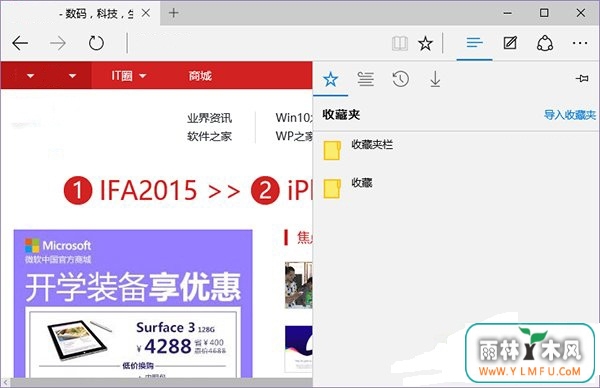
Task: Close the current browser tab
Action: [x=145, y=13]
